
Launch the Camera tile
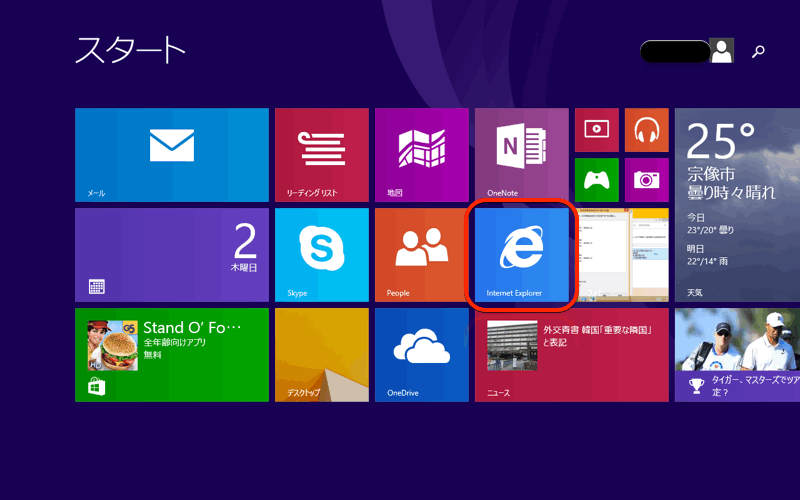pyautogui.click(x=646, y=180)
